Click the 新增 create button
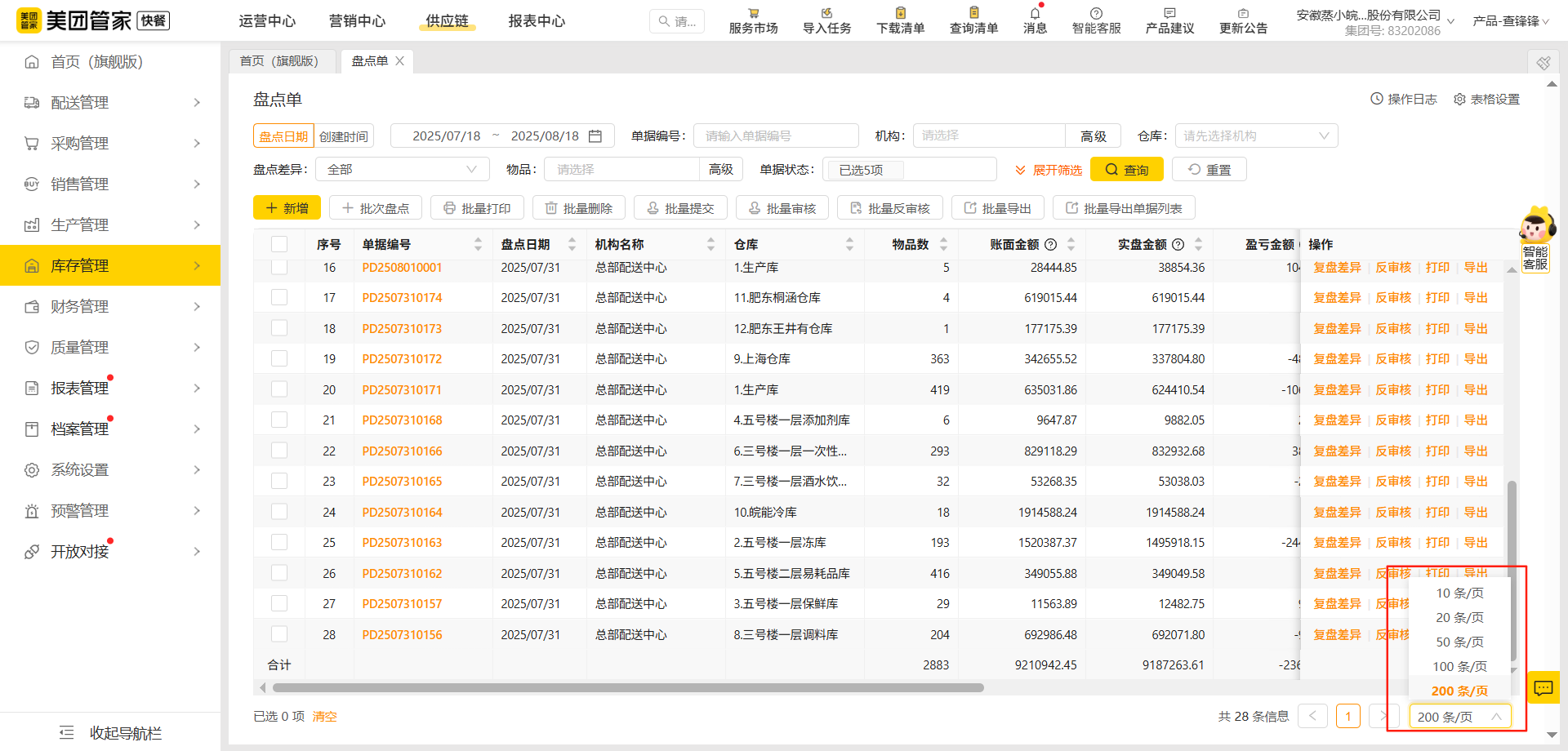Image resolution: width=1568 pixels, height=751 pixels. (x=287, y=207)
